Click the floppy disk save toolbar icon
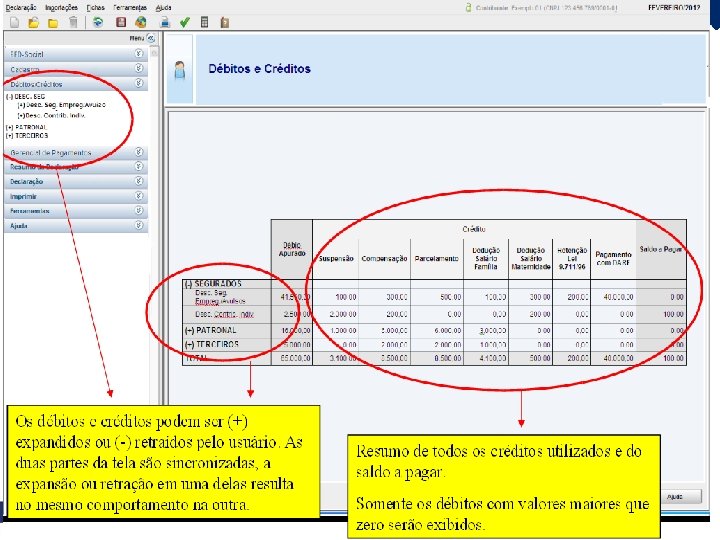The height and width of the screenshot is (540, 720). click(x=121, y=22)
